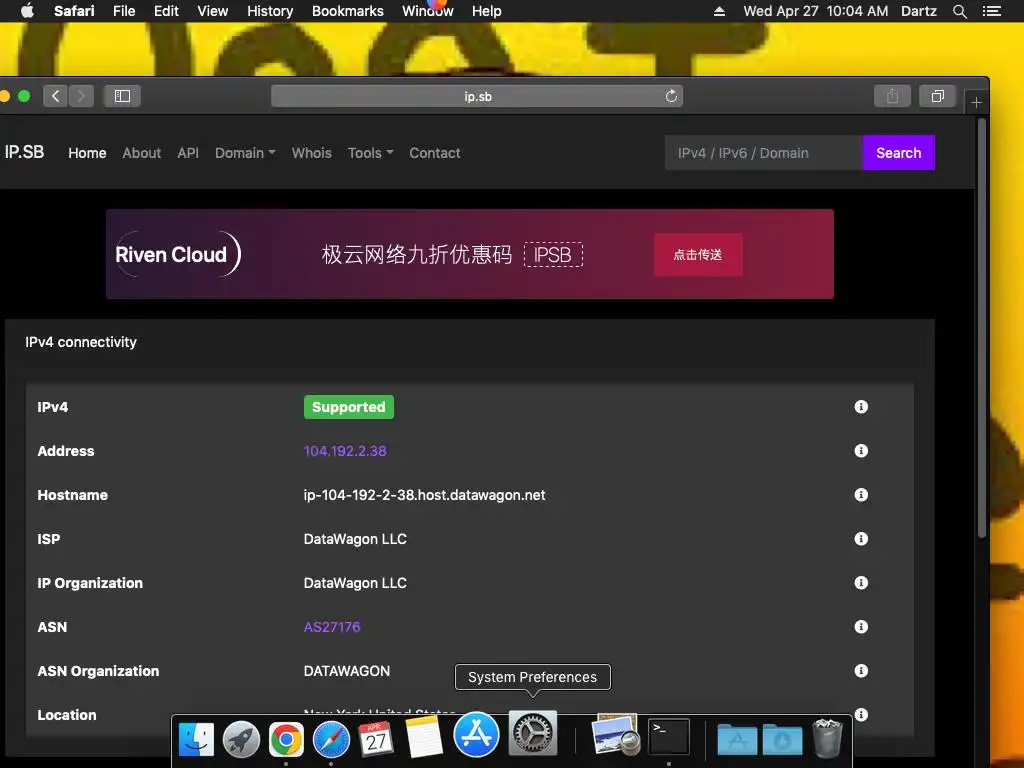Expand the Tools dropdown in navbar
Screen dimensions: 1024x768
[370, 153]
